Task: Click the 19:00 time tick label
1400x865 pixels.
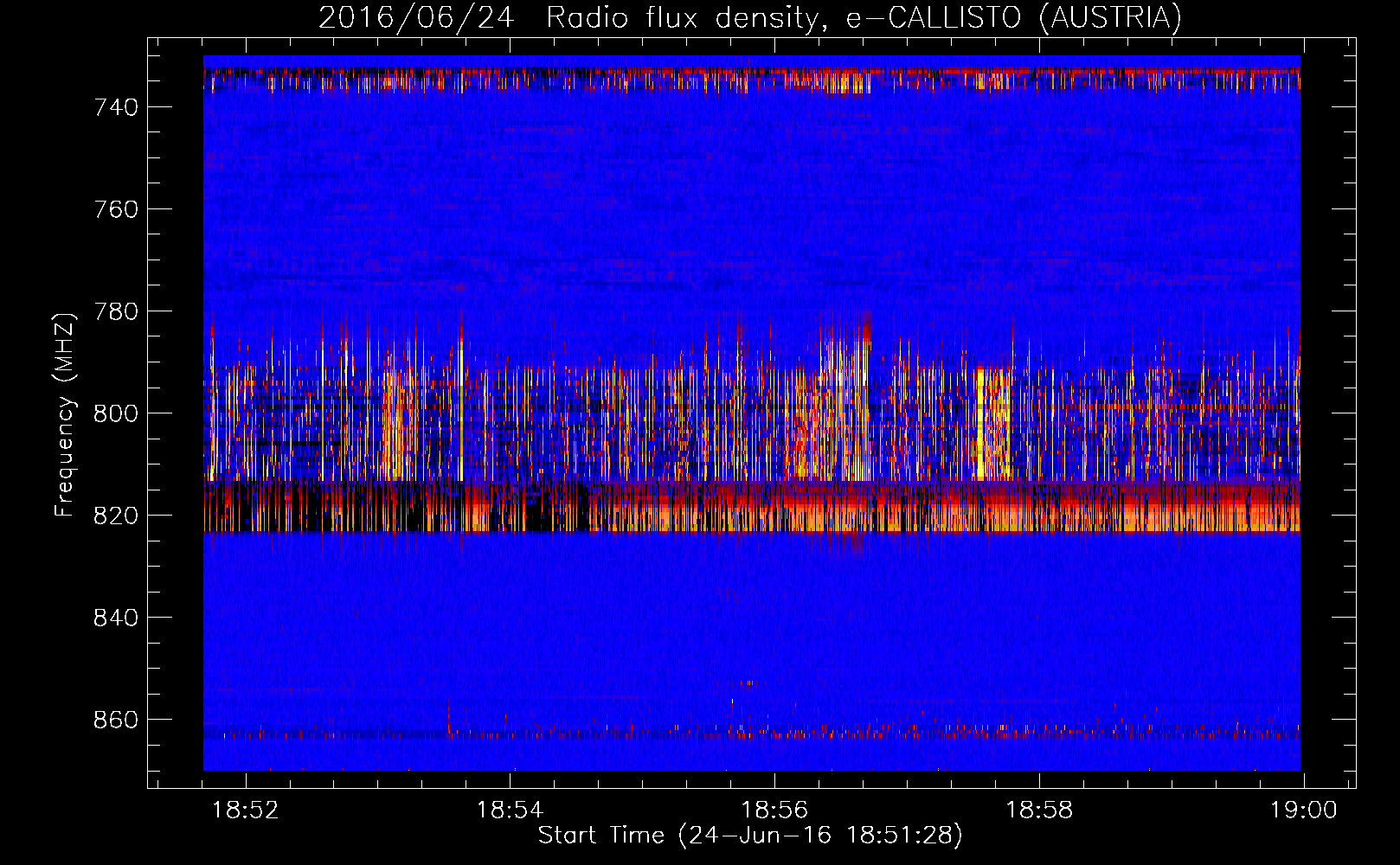Action: point(1303,811)
